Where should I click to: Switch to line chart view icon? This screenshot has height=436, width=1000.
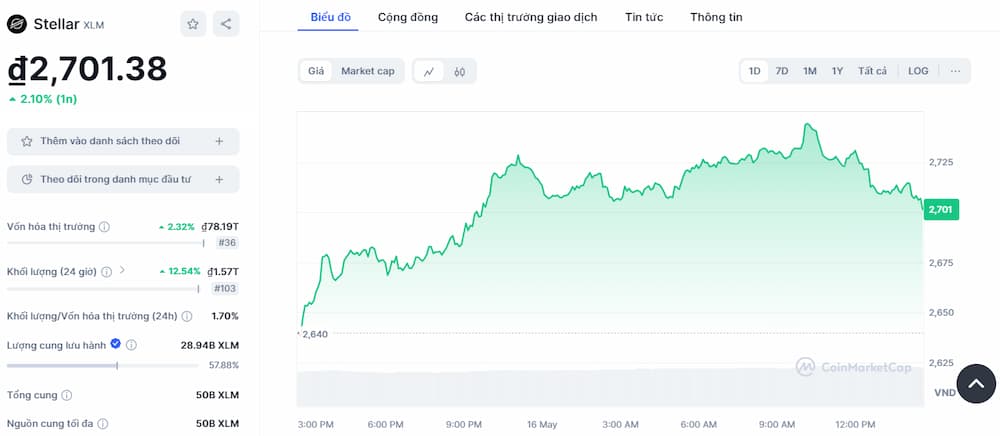(429, 71)
